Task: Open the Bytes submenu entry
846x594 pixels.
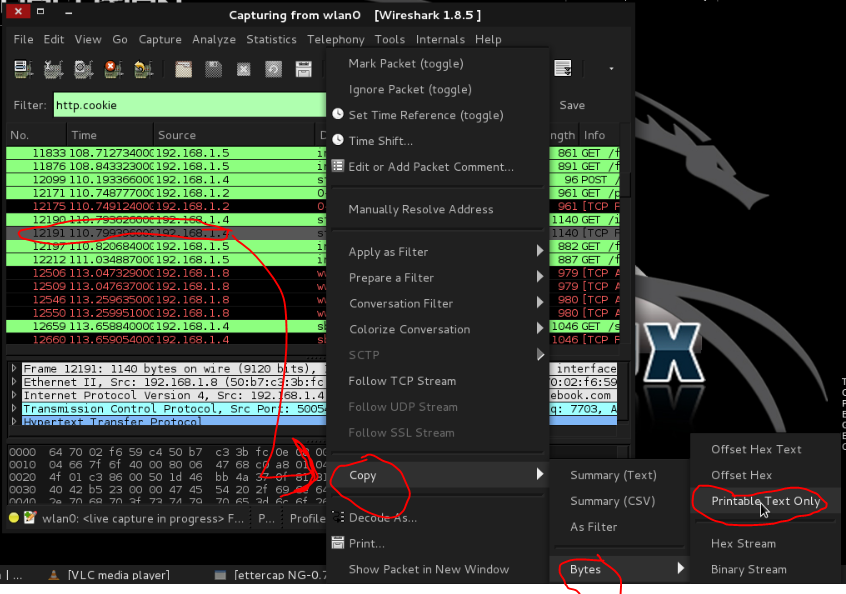Action: pyautogui.click(x=619, y=569)
